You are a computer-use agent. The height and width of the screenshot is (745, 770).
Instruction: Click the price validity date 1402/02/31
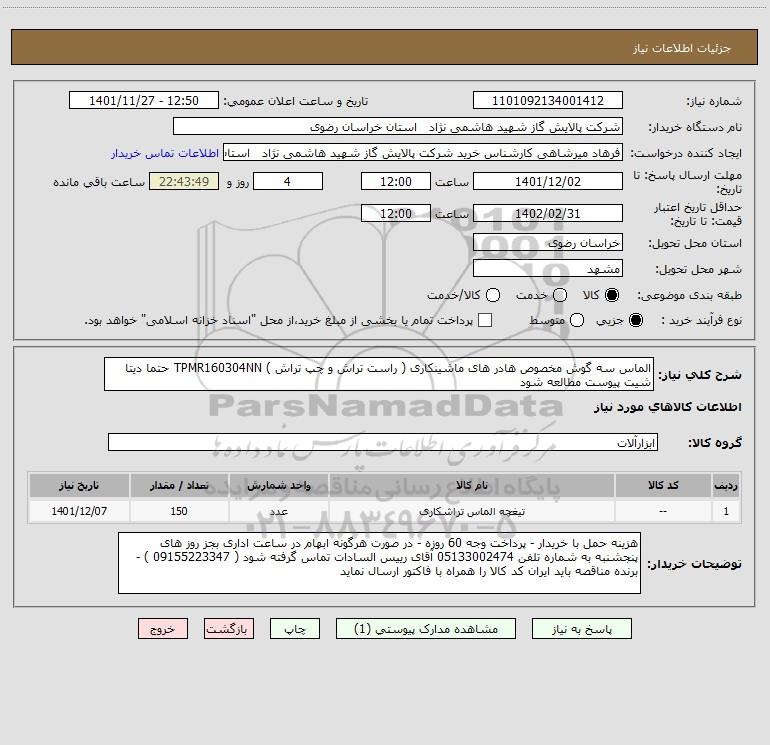point(548,213)
